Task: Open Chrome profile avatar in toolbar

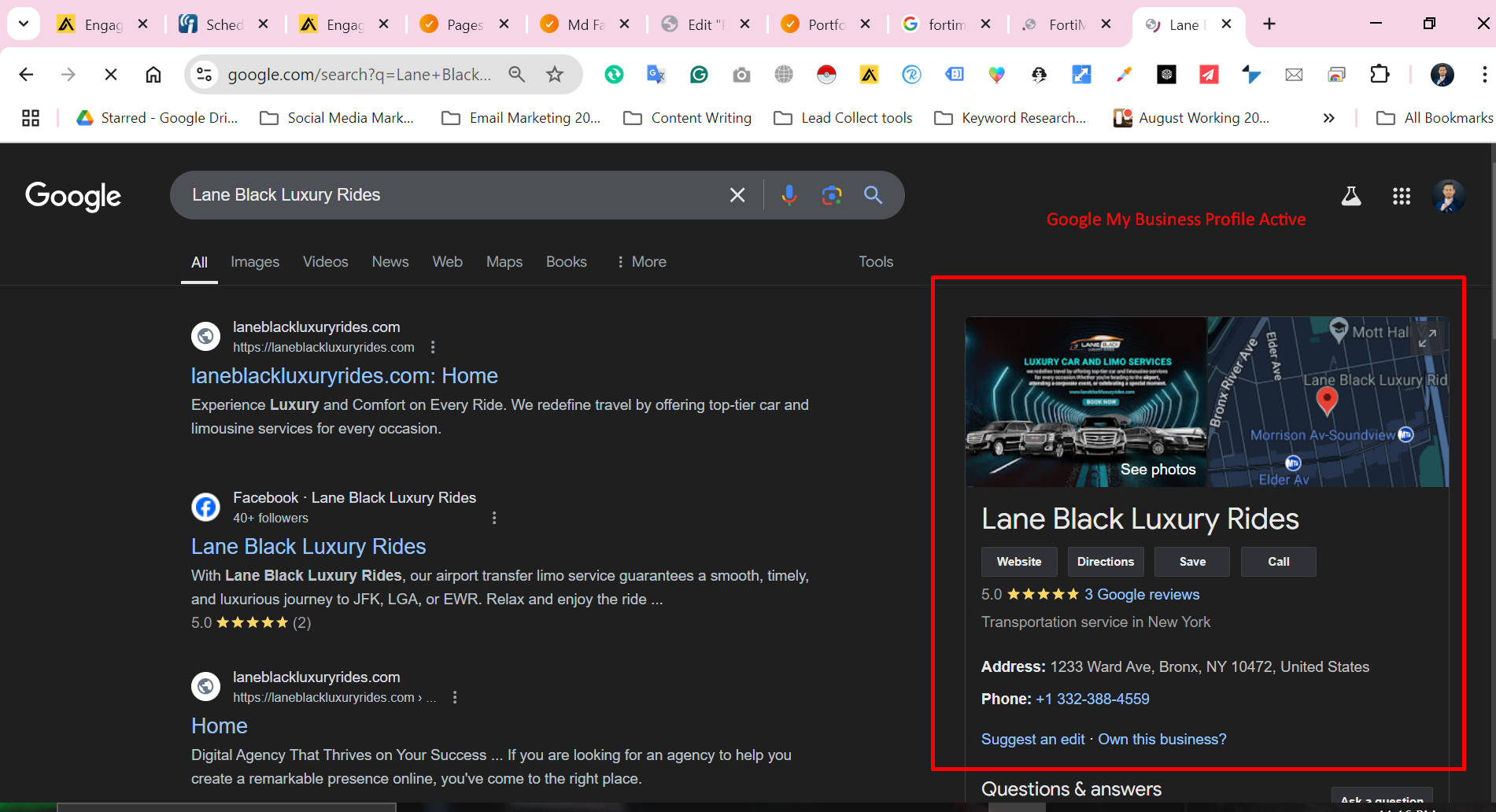Action: (1442, 75)
